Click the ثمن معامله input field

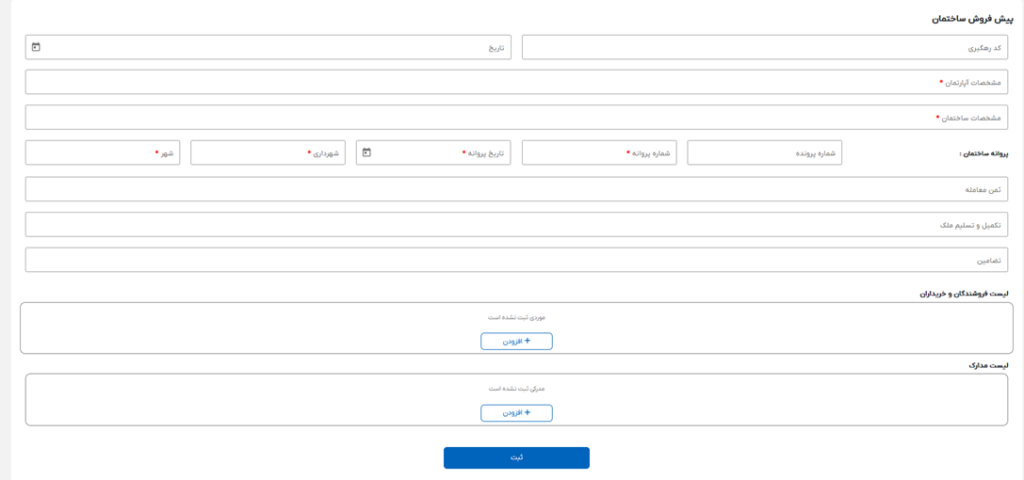(x=516, y=189)
